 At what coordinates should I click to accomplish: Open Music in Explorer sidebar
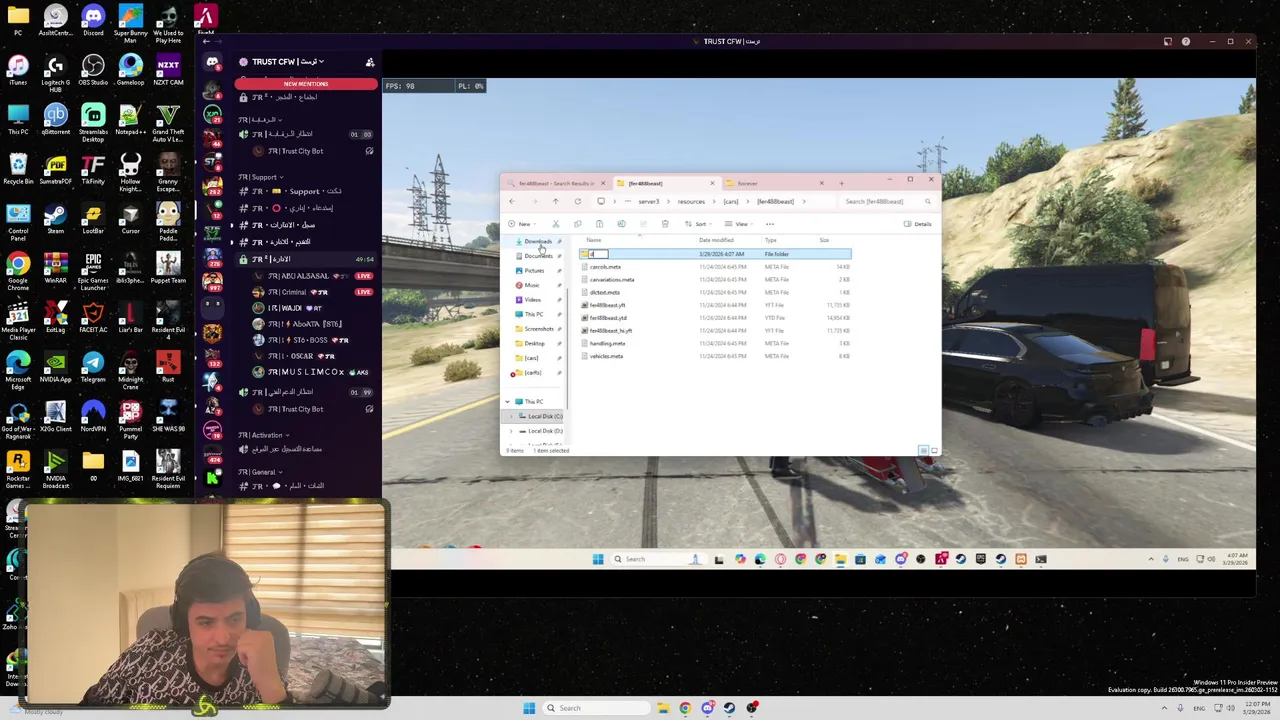(532, 285)
